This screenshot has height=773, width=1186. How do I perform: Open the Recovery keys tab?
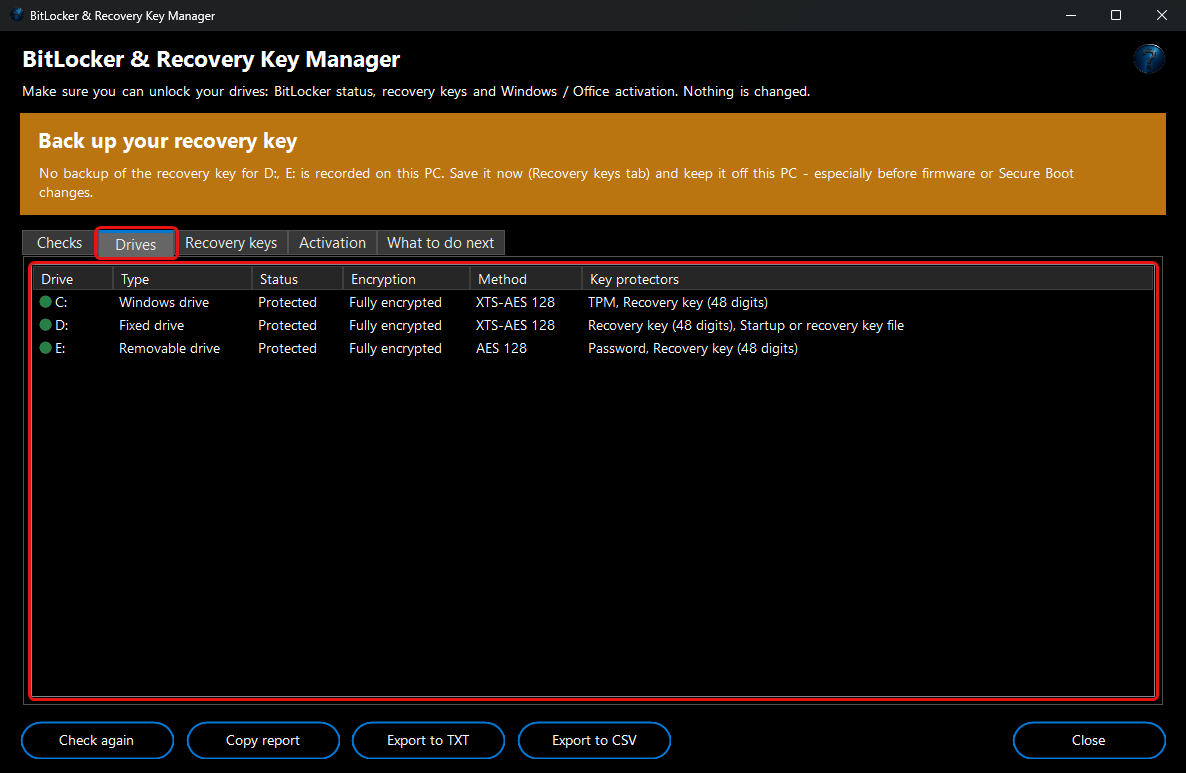pyautogui.click(x=231, y=243)
